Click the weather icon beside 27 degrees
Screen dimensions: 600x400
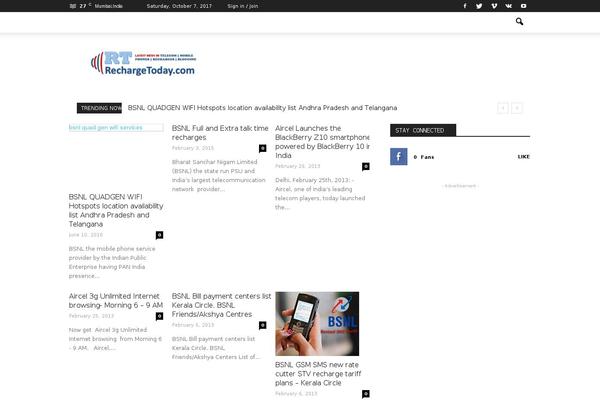tap(73, 6)
